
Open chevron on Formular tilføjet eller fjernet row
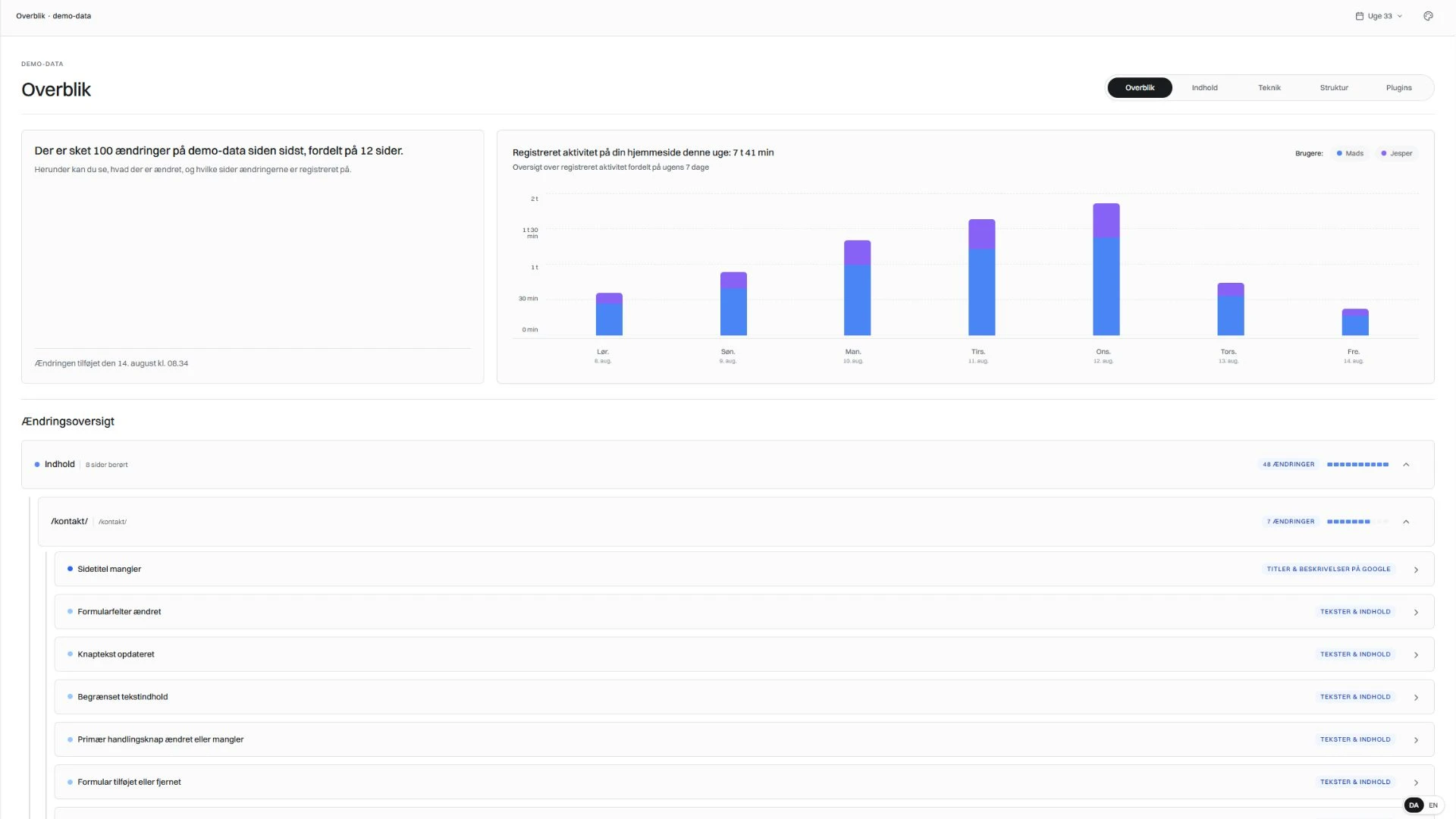1416,782
